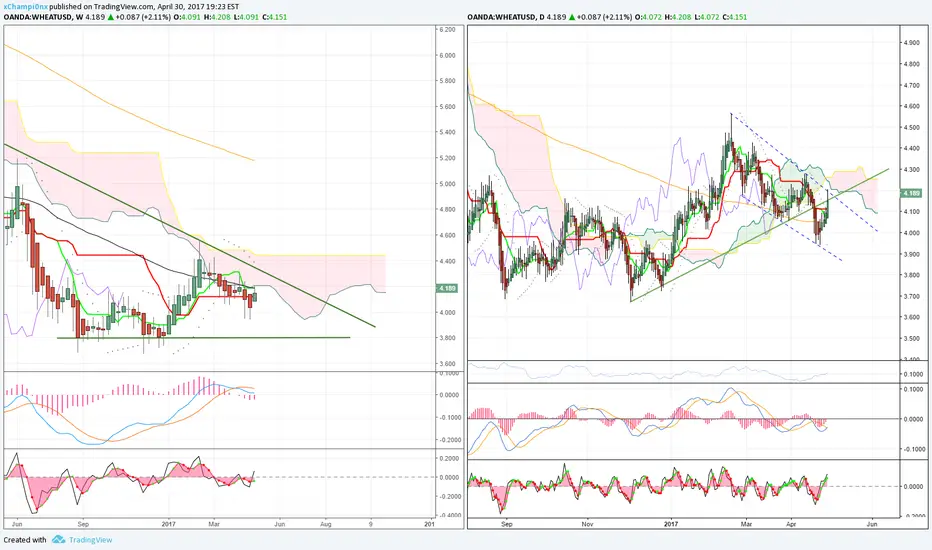Viewport: 932px width, 550px height.
Task: Click the Jun label on the daily time axis
Action: 872,524
